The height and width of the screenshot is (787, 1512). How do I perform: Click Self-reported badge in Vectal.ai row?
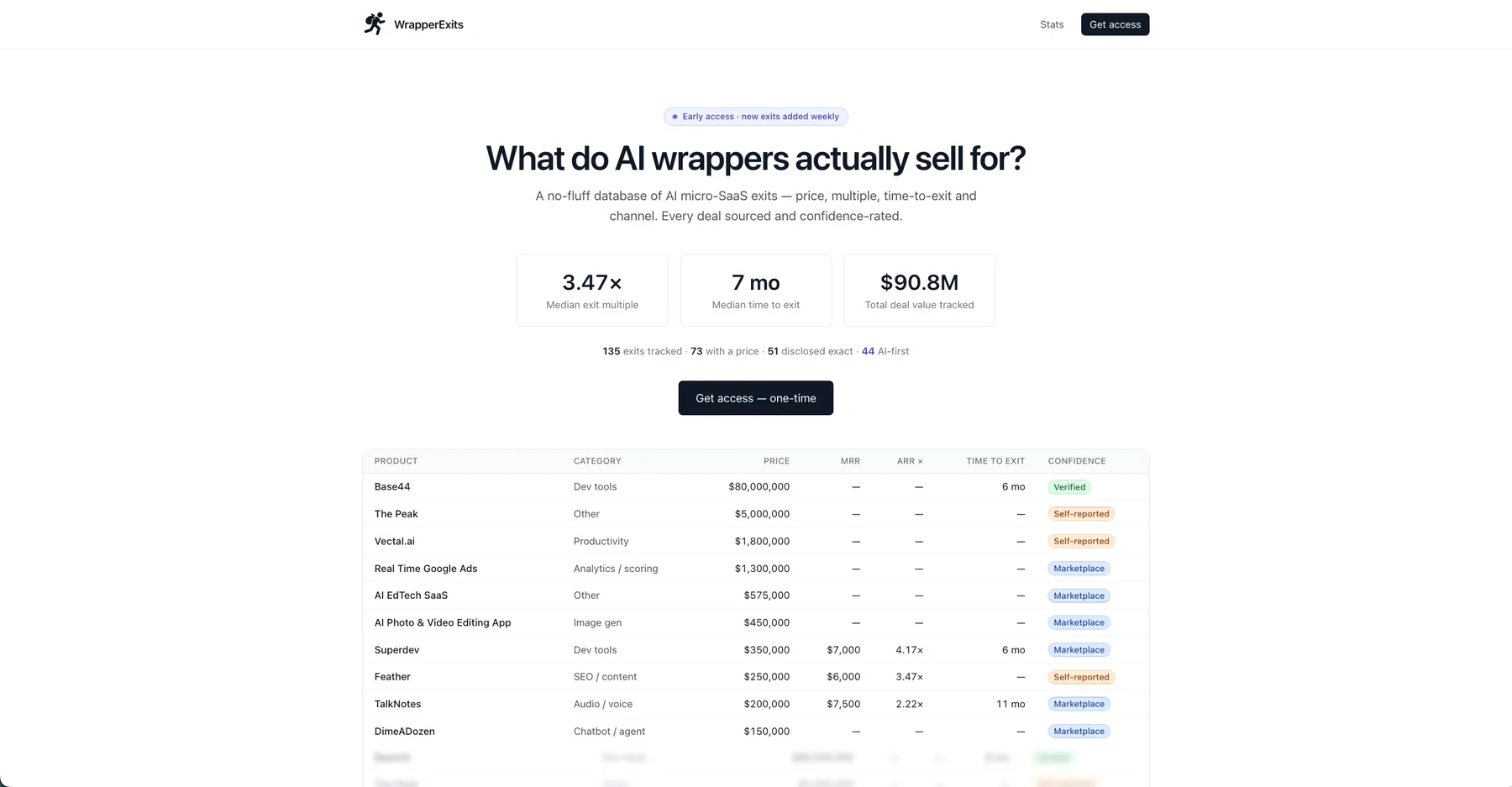pos(1081,542)
